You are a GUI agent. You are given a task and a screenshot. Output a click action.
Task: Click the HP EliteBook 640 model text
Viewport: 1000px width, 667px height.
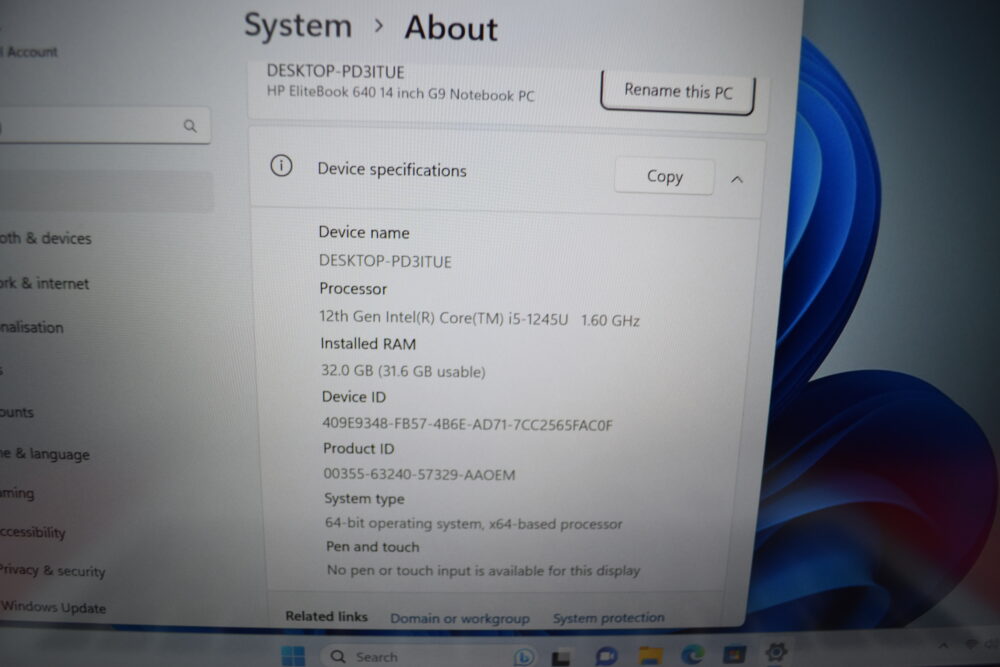pyautogui.click(x=401, y=93)
